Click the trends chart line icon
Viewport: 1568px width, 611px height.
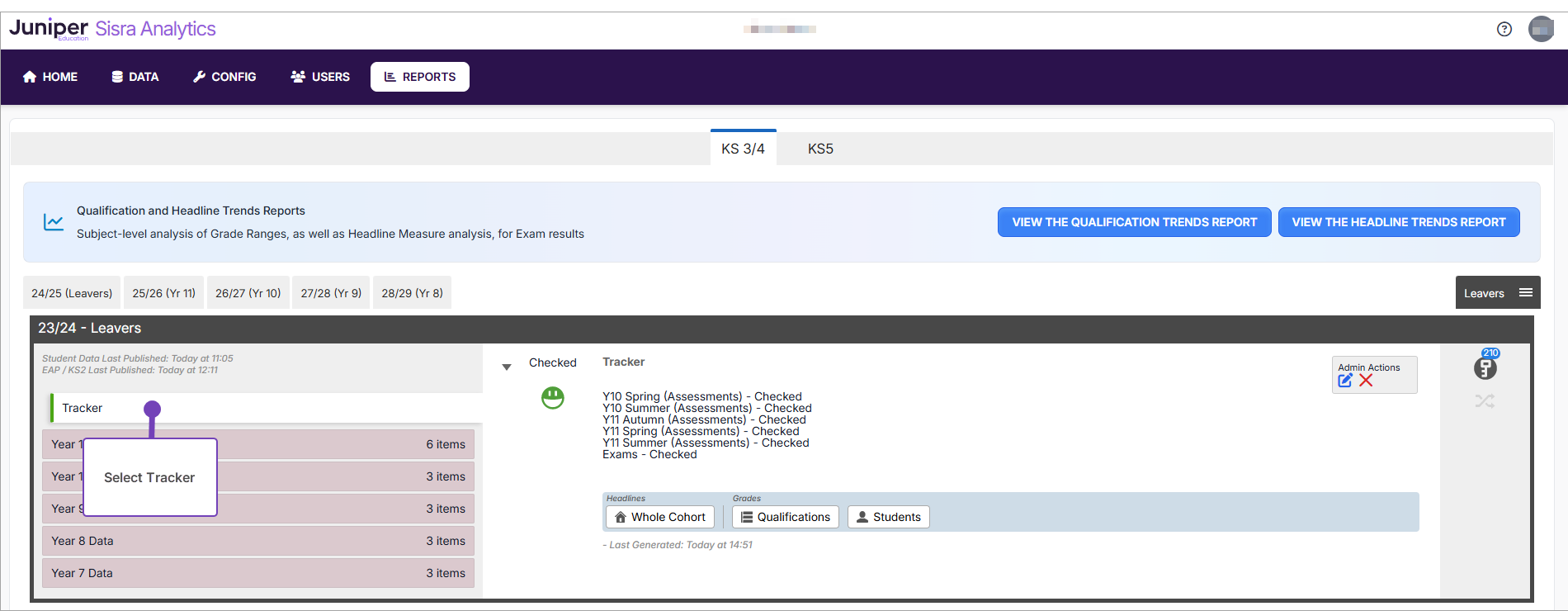[x=54, y=222]
